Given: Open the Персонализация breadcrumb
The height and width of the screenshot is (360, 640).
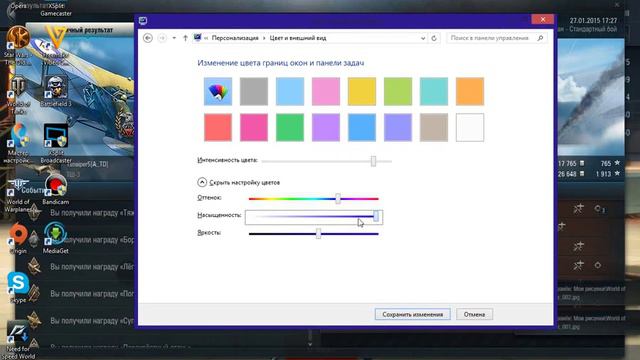Looking at the screenshot, I should click(235, 38).
